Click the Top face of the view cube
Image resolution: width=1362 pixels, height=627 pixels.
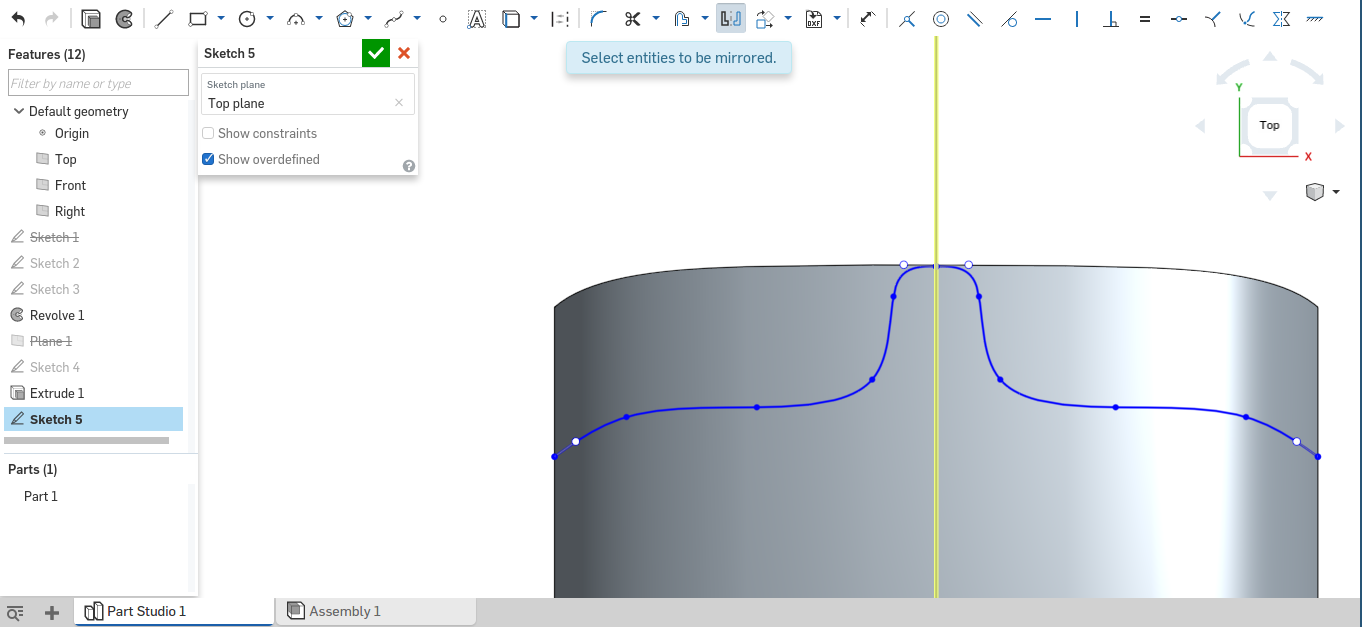coord(1269,125)
